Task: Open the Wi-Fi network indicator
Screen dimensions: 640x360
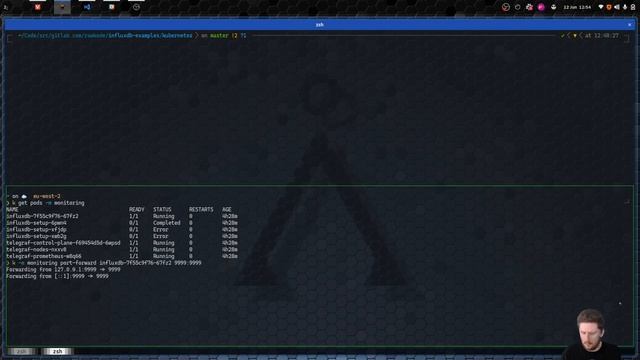Action: [x=601, y=7]
